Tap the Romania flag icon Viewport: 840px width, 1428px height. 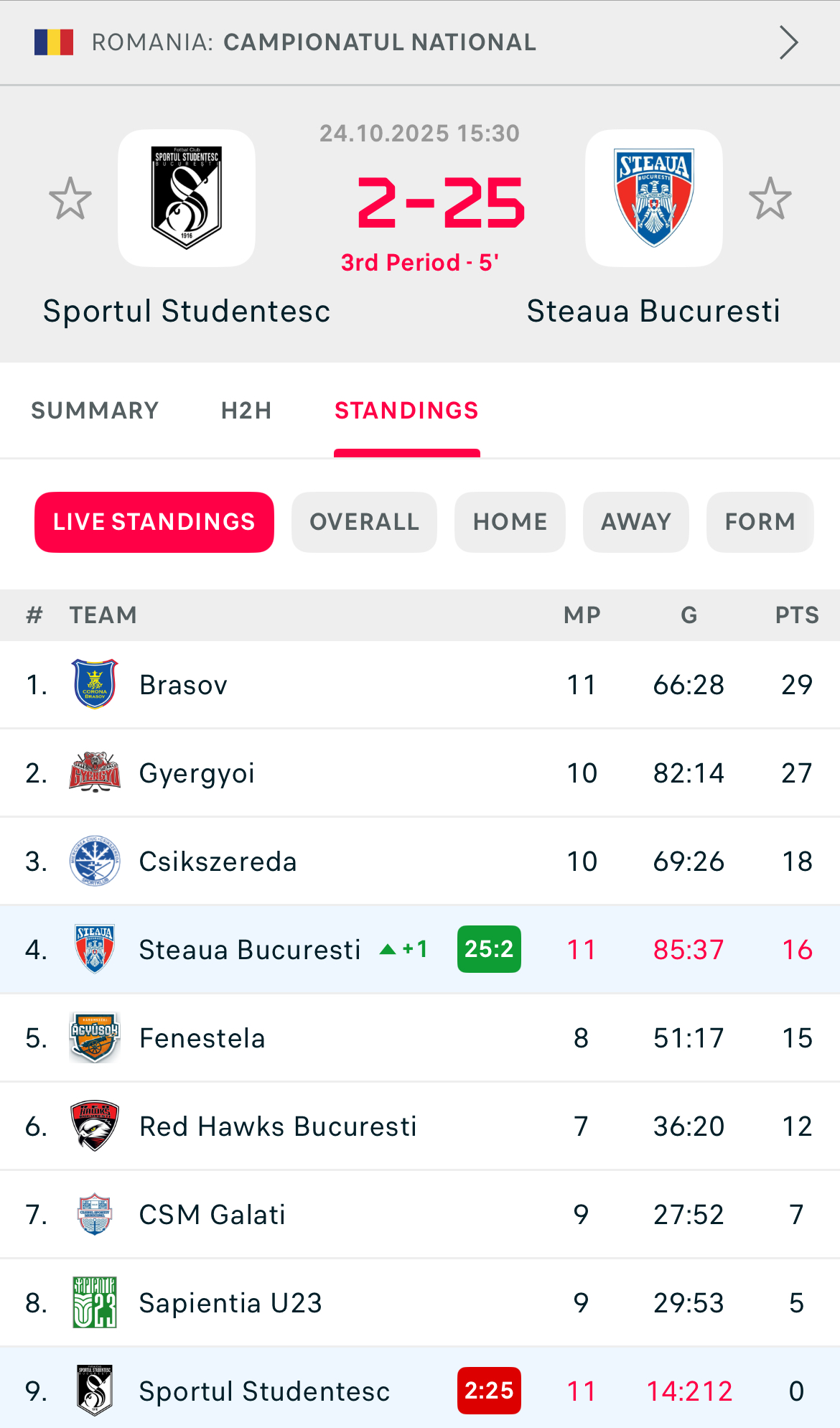pos(54,42)
